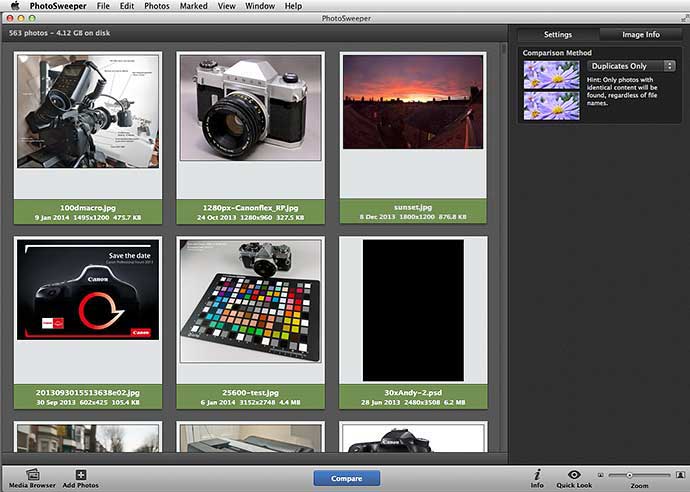Select the Canon Save the date thumbnail
This screenshot has height=492, width=690.
tap(88, 290)
